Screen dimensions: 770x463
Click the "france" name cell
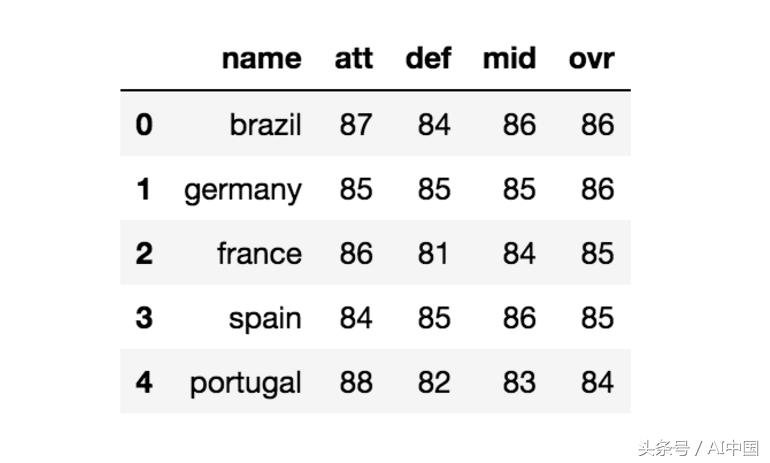coord(259,253)
